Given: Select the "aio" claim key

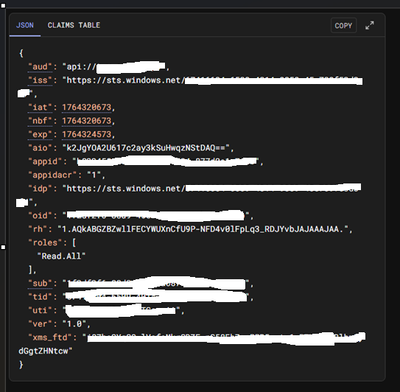Looking at the screenshot, I should pyautogui.click(x=40, y=148).
